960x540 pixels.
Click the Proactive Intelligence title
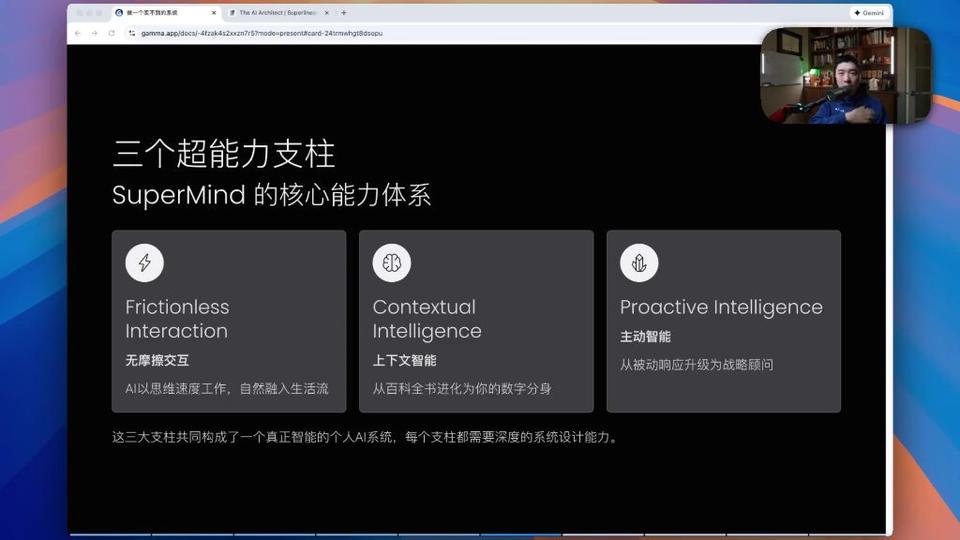721,307
